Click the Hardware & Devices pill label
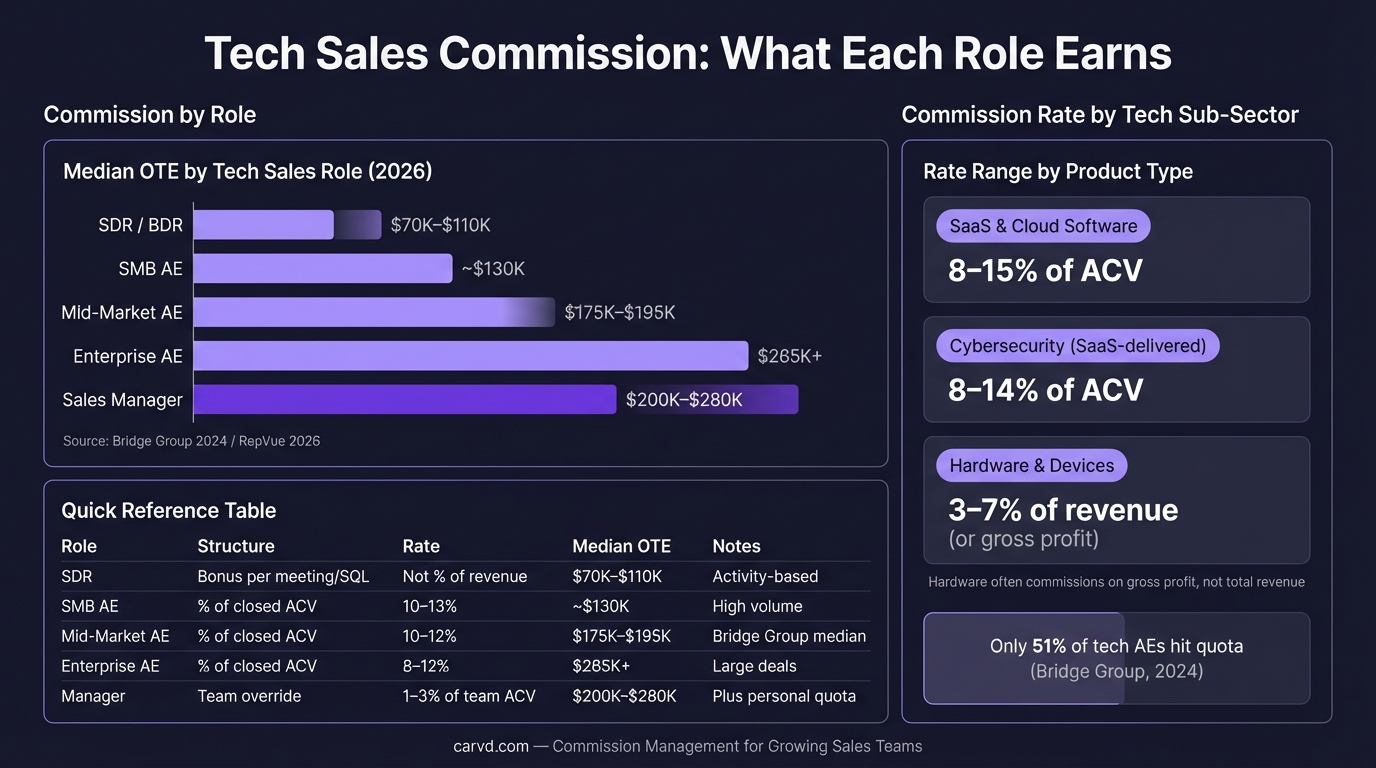Image resolution: width=1376 pixels, height=768 pixels. point(1031,466)
